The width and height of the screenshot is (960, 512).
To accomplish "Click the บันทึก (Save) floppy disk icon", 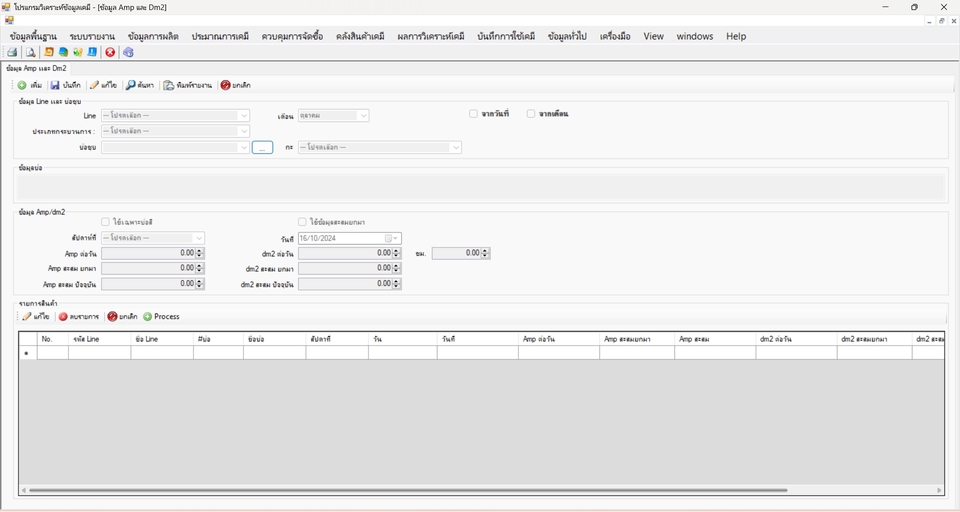I will pos(55,85).
